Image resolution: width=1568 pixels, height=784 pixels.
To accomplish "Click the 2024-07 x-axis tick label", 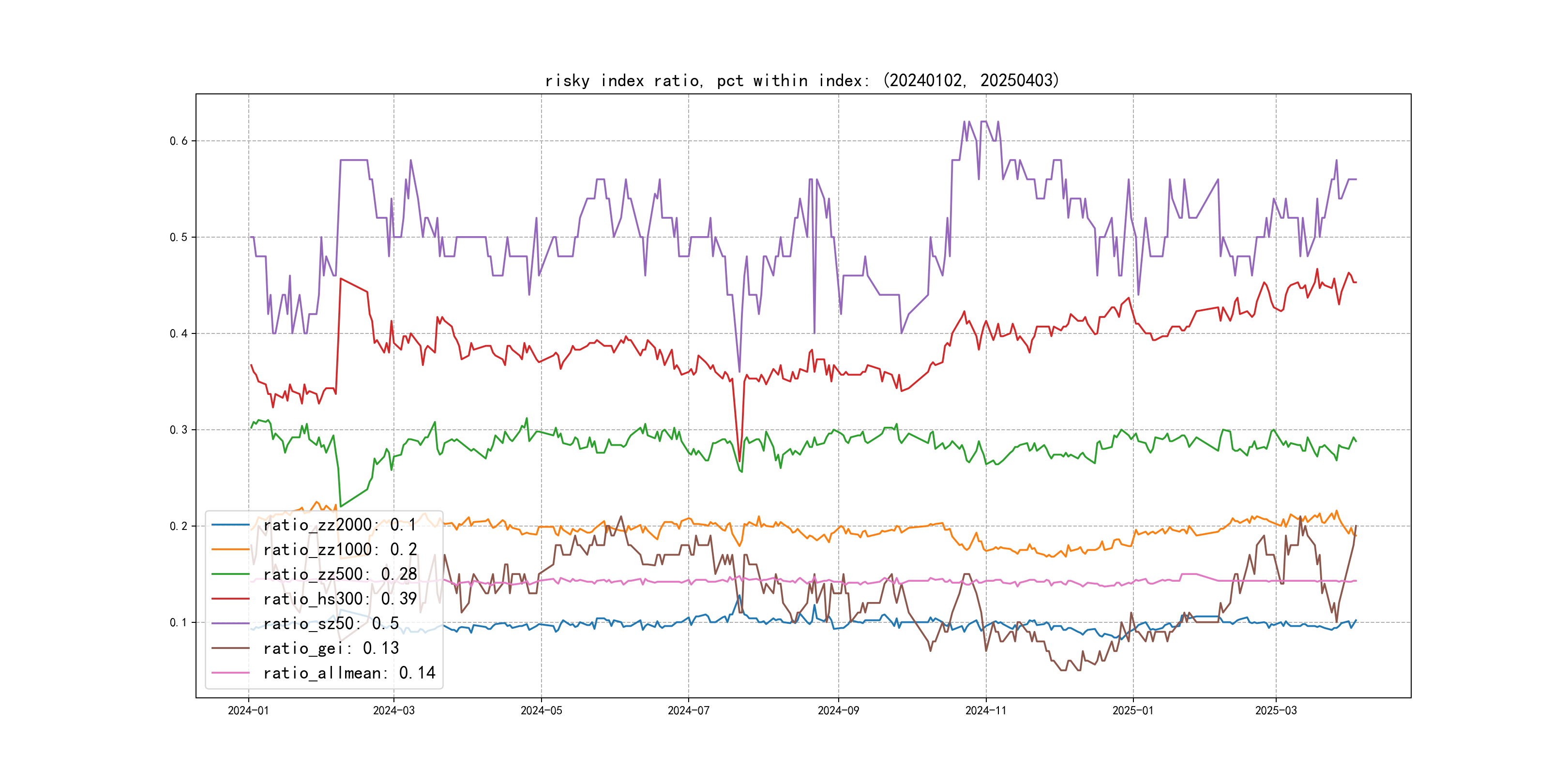I will coord(689,710).
